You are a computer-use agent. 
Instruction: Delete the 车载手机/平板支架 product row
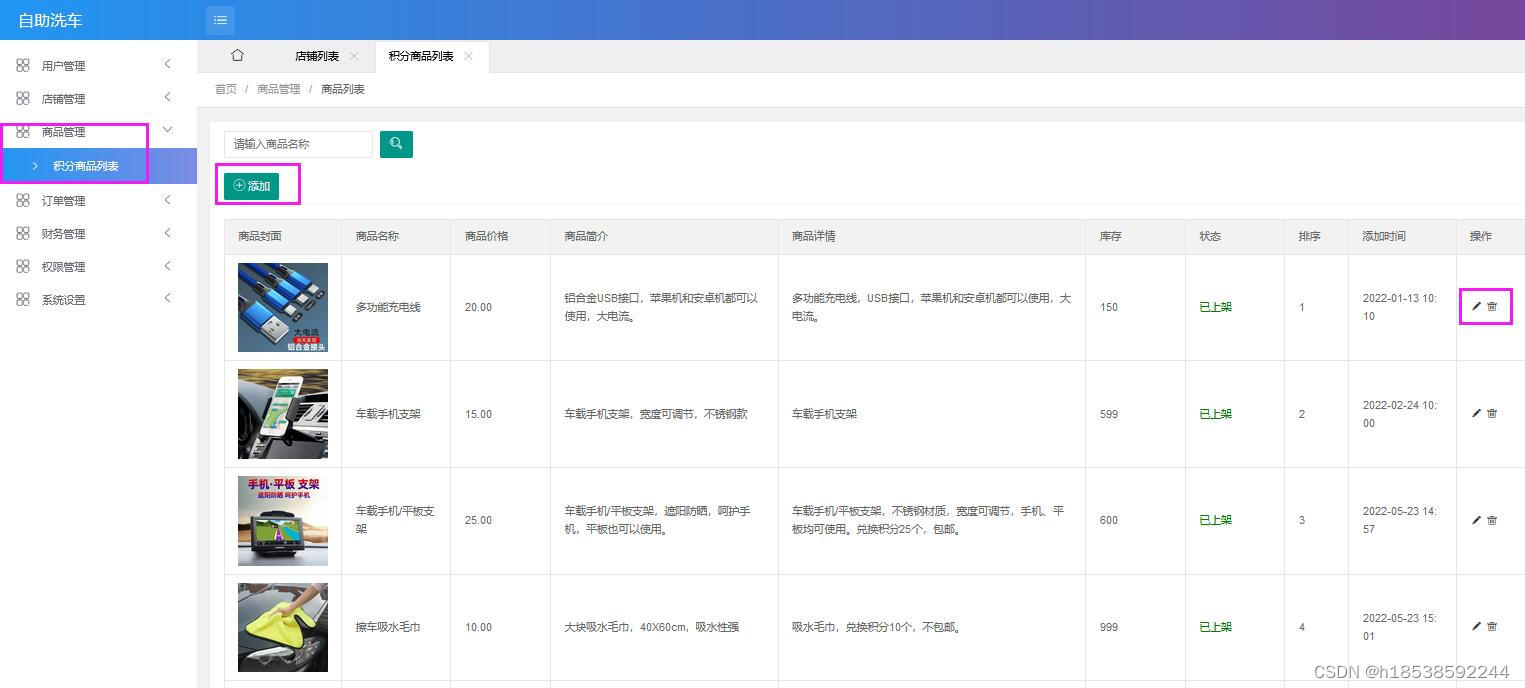coord(1492,520)
